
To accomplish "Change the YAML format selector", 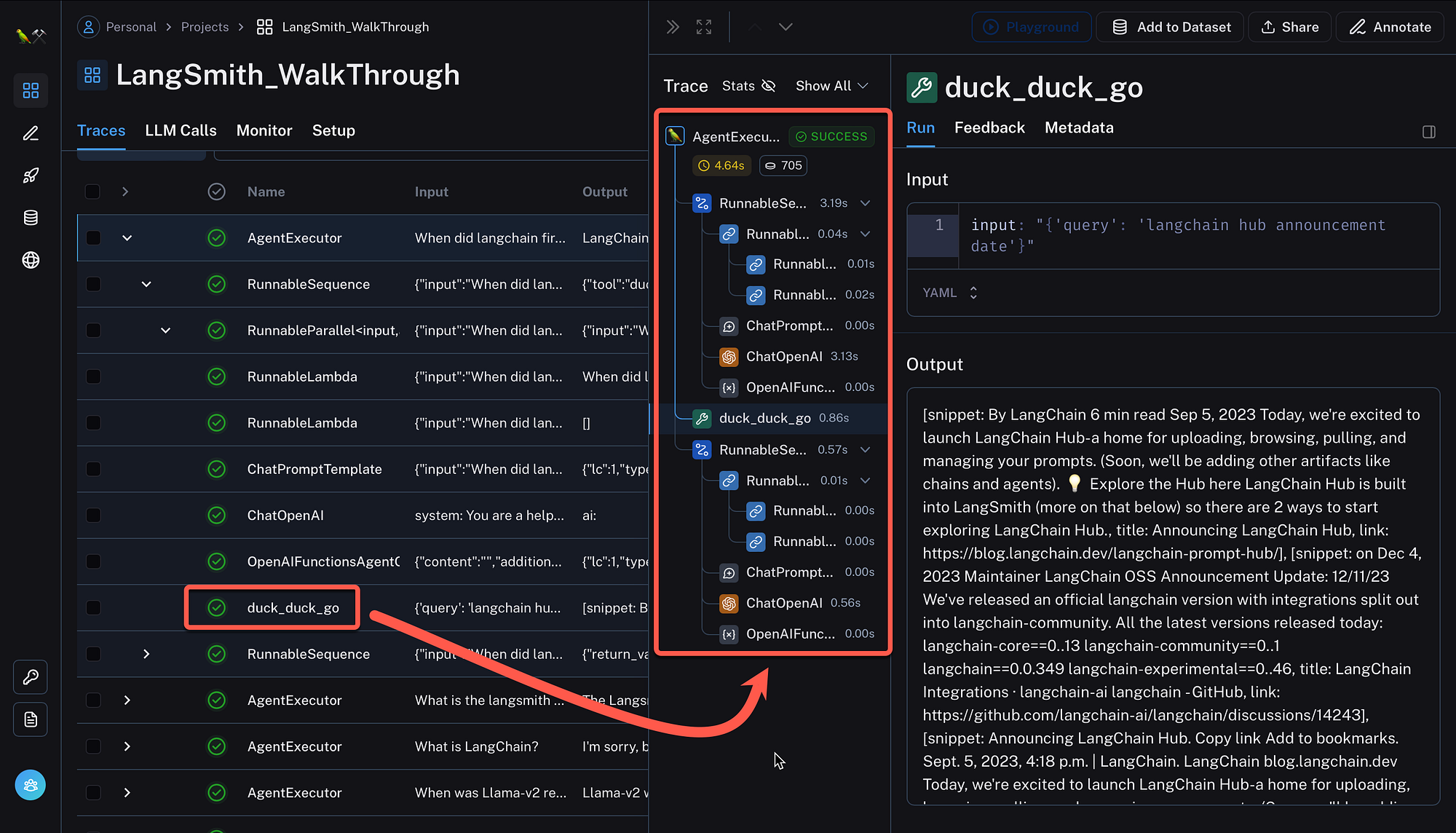I will 950,293.
